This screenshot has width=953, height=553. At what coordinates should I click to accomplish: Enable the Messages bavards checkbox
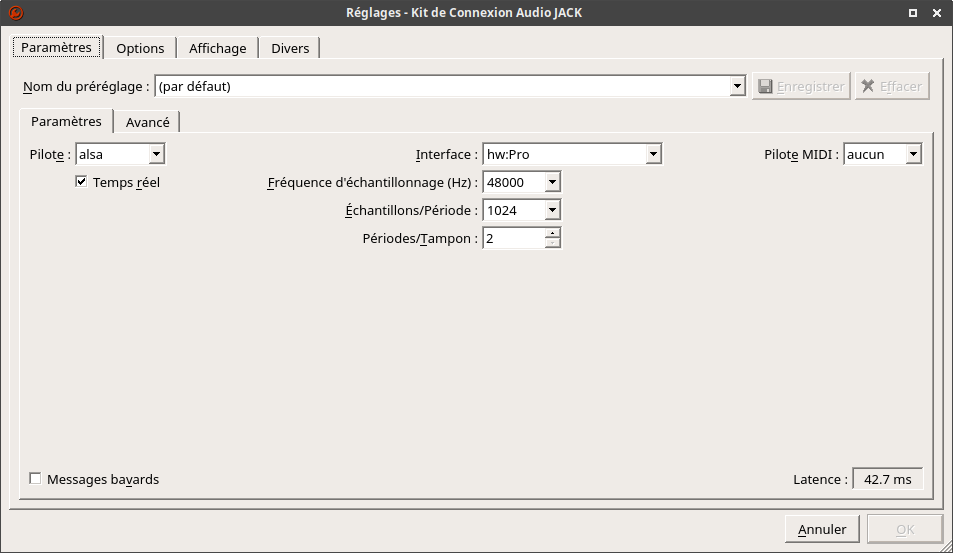[35, 479]
